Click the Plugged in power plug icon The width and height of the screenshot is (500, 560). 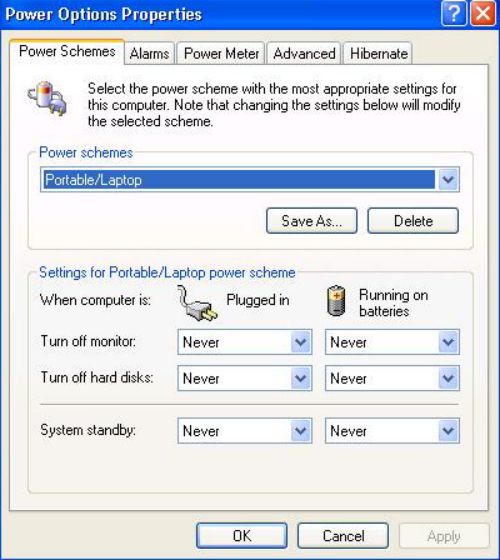point(197,303)
